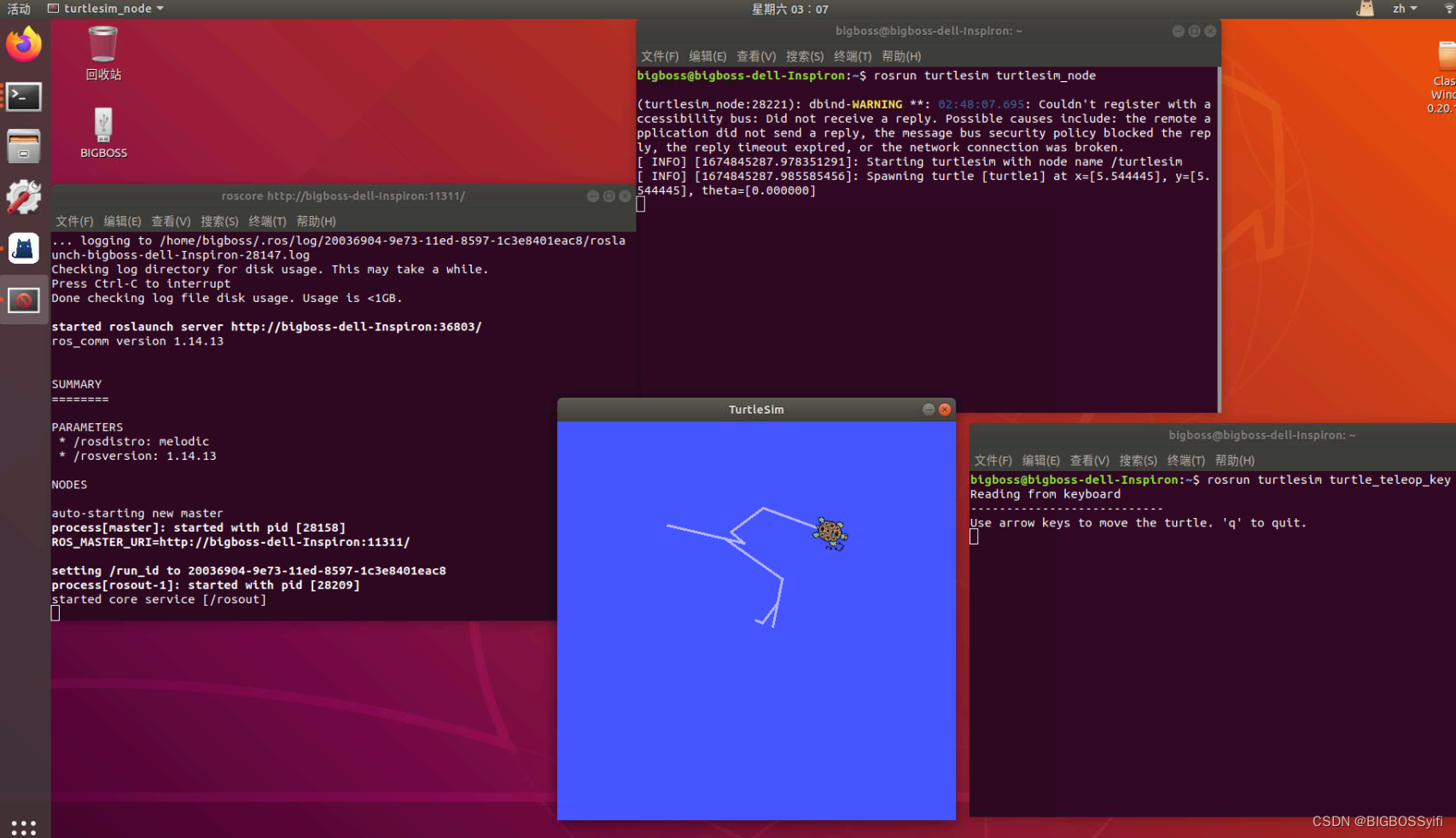1456x838 pixels.
Task: Open 查看(V) menu in roscore terminal
Action: pos(171,221)
